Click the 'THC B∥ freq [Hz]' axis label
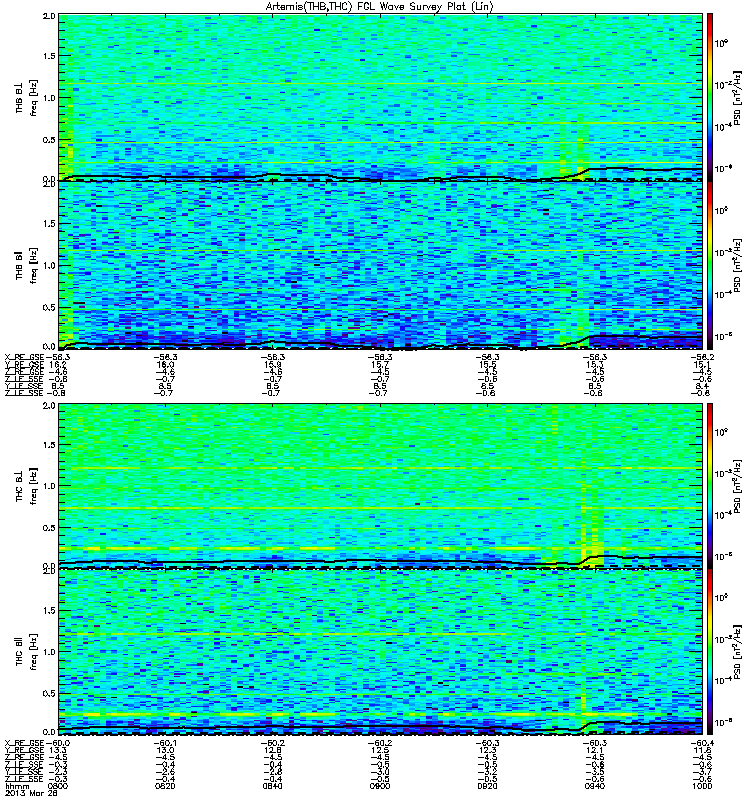Image resolution: width=750 pixels, height=800 pixels. point(26,652)
